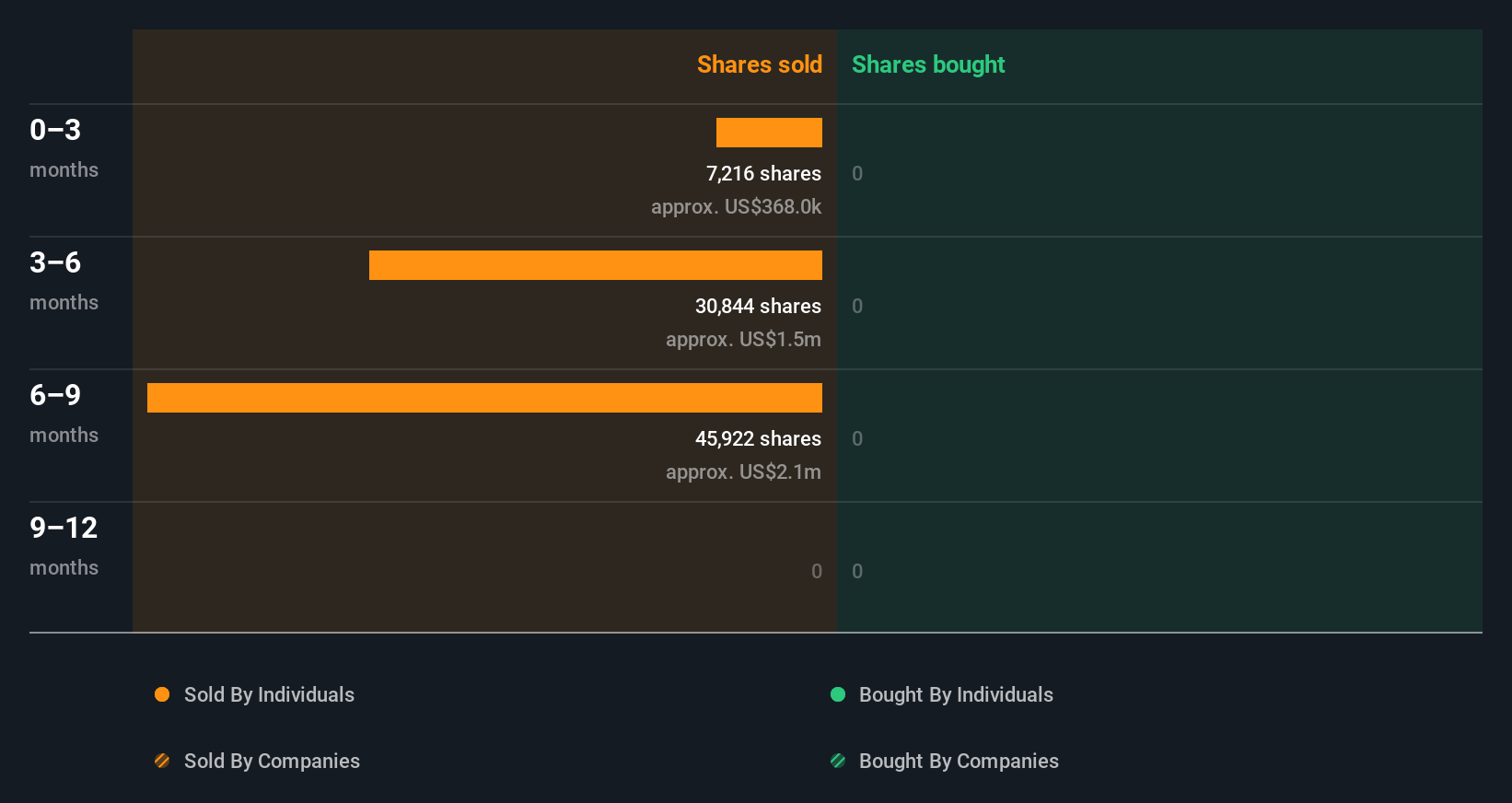
Task: Click the approx. US$2.1m amount
Action: 743,471
